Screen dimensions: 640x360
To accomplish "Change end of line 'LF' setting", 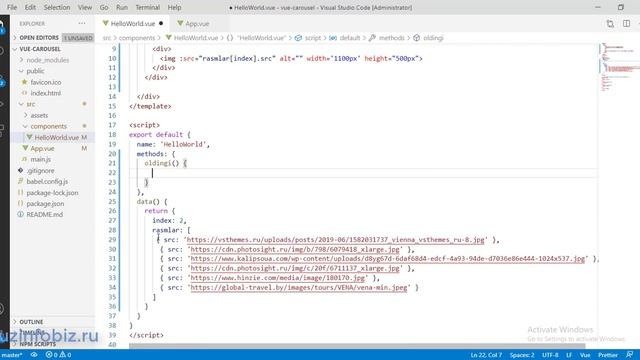I will point(569,355).
